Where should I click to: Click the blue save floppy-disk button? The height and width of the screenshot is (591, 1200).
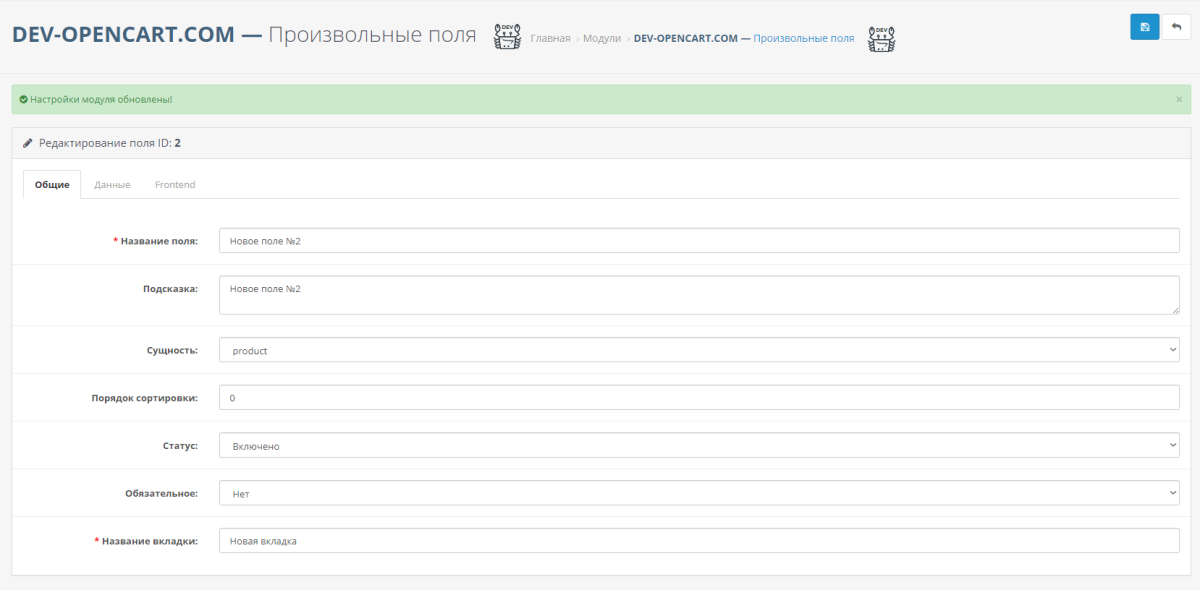point(1145,27)
